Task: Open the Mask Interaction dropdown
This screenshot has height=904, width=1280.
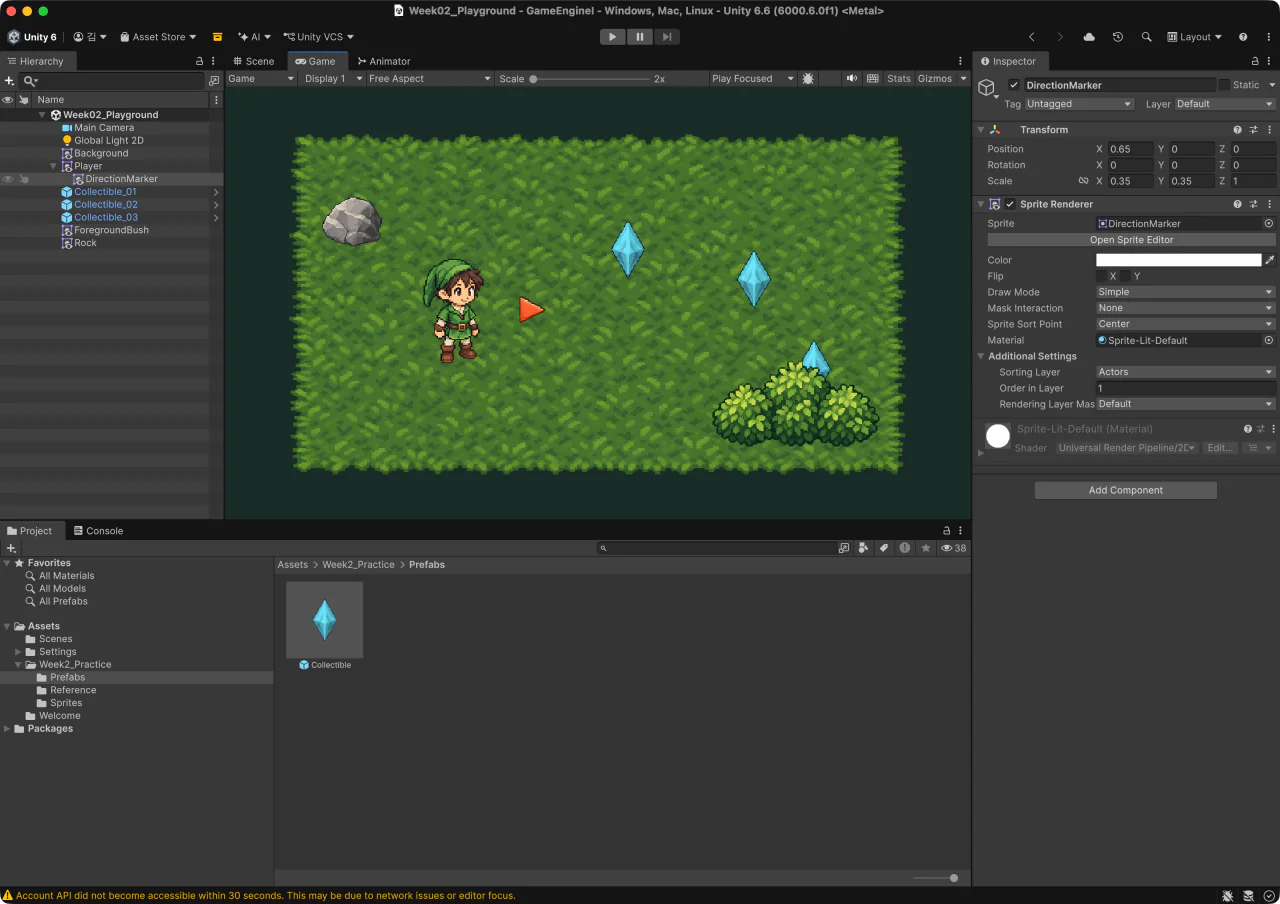Action: [1186, 308]
